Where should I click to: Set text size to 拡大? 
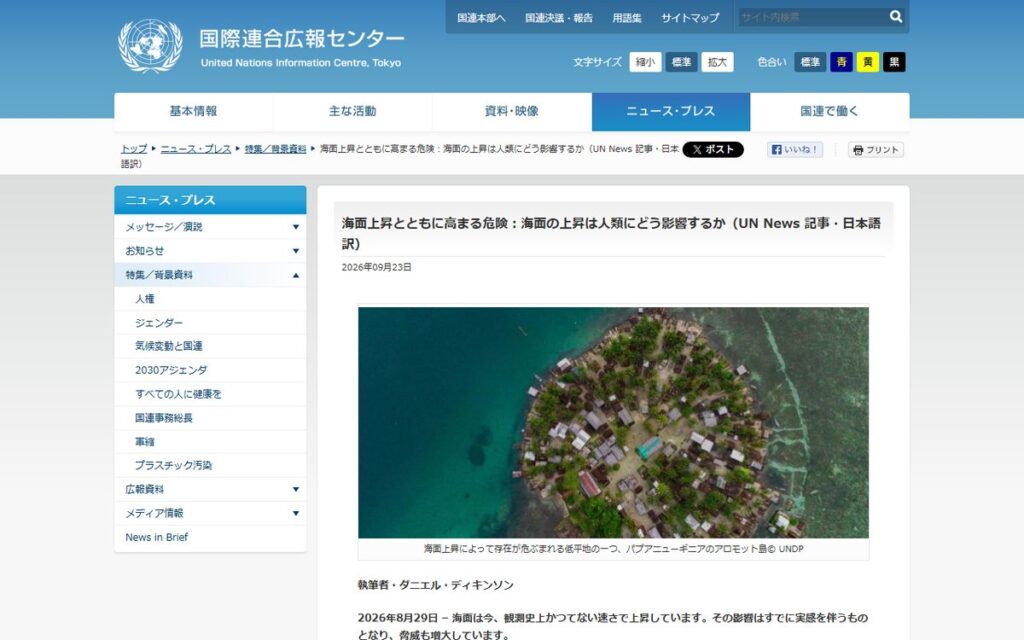[x=717, y=62]
